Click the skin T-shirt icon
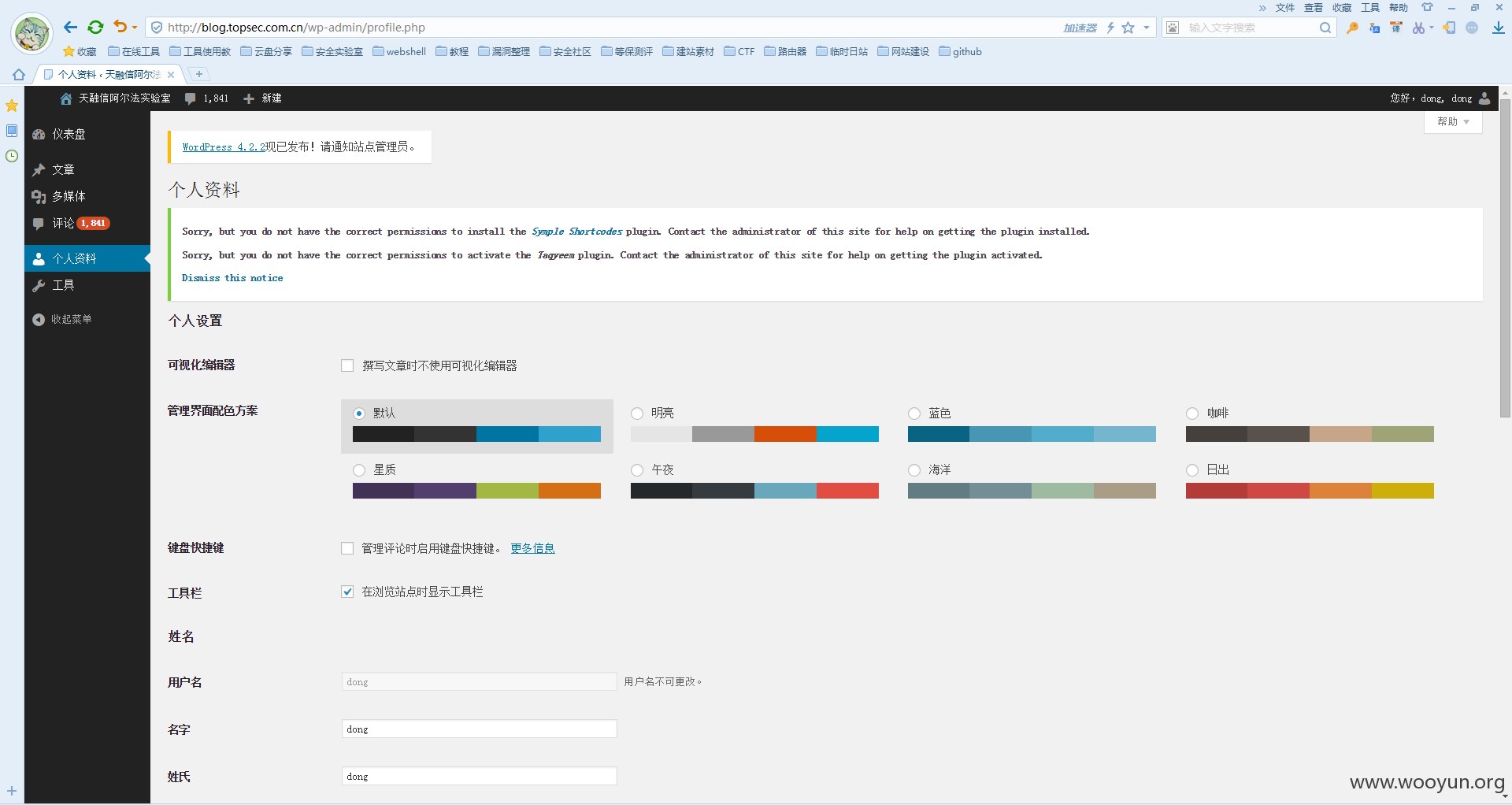 click(1427, 7)
